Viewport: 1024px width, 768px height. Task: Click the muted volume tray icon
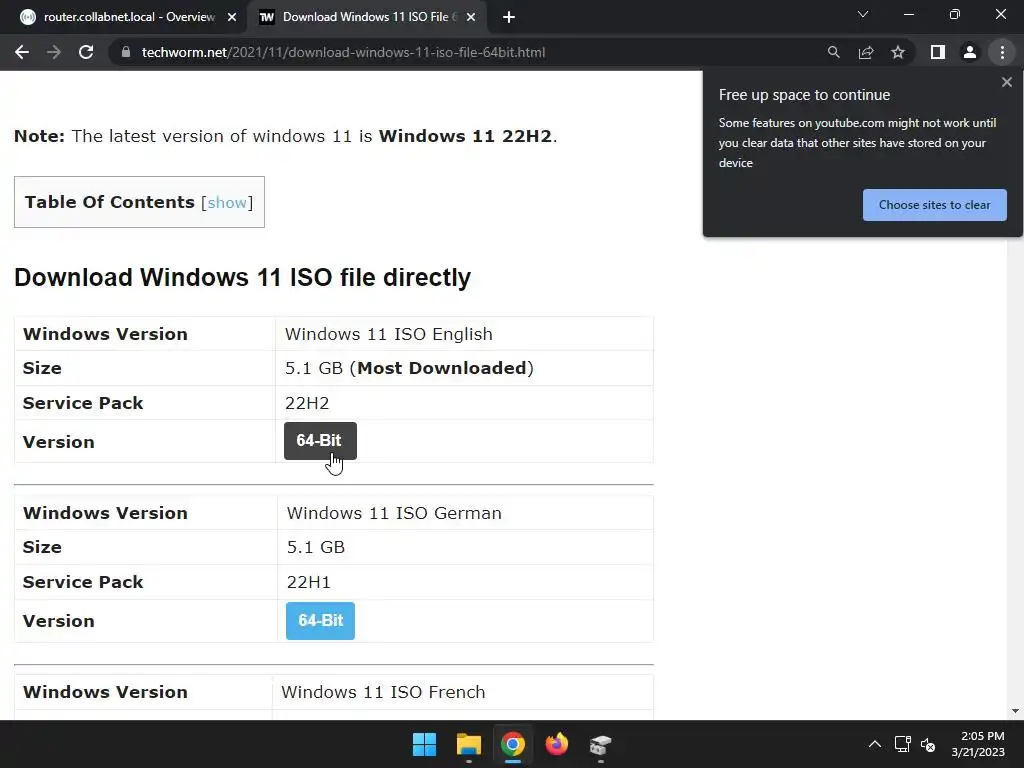pyautogui.click(x=928, y=744)
